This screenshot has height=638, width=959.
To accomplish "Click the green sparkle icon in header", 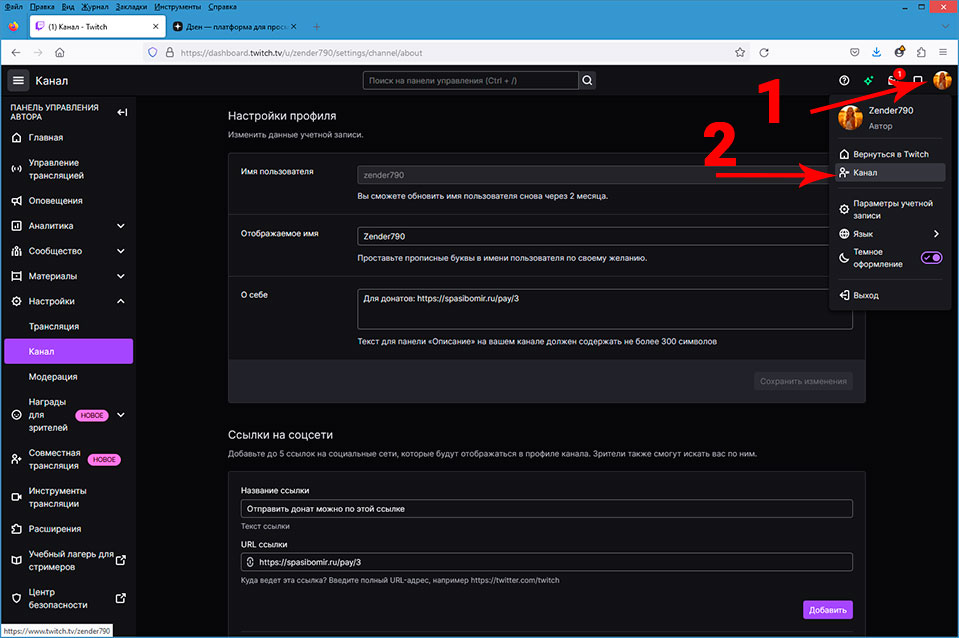I will [x=868, y=80].
